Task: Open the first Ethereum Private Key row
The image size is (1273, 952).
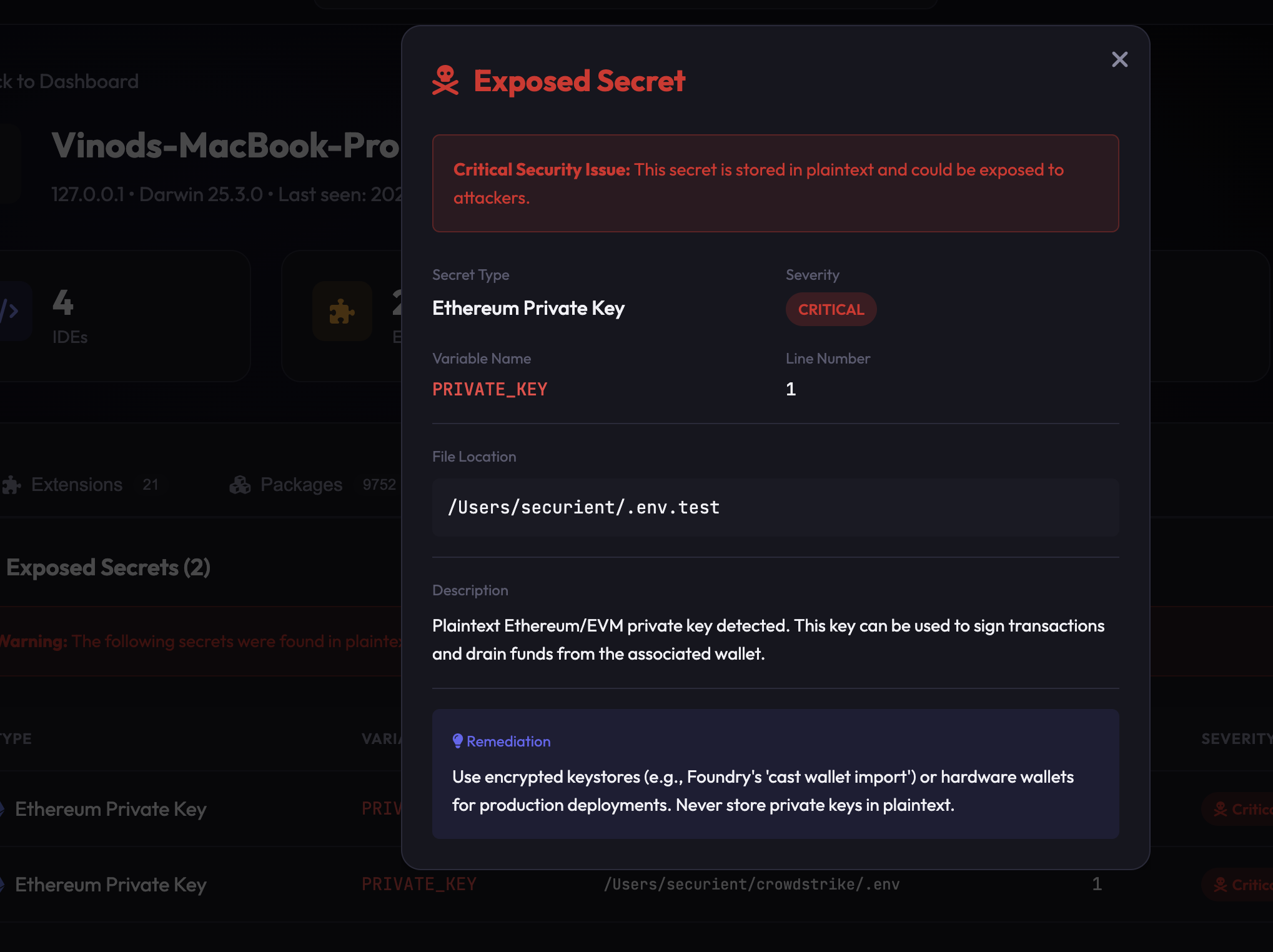Action: click(x=111, y=809)
